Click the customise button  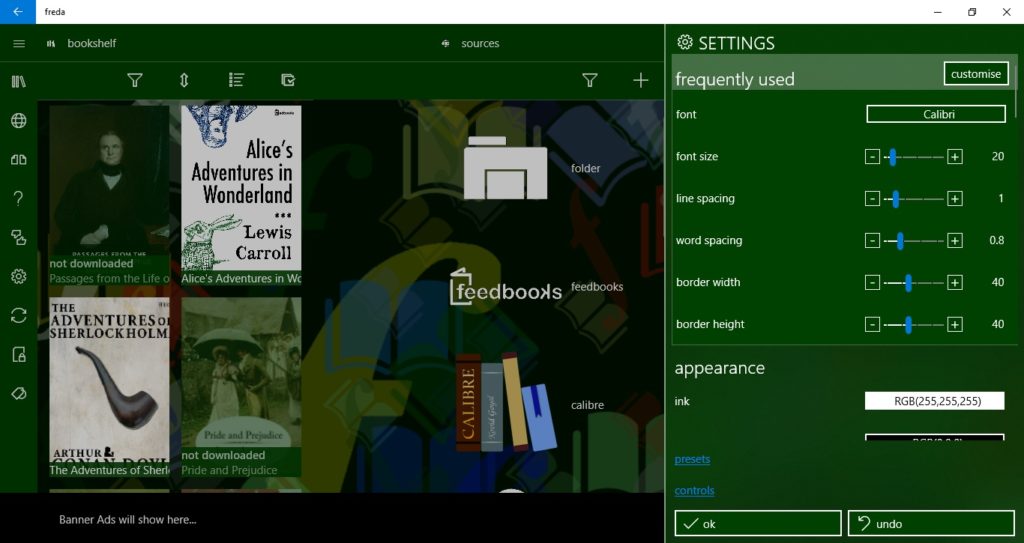click(x=976, y=74)
